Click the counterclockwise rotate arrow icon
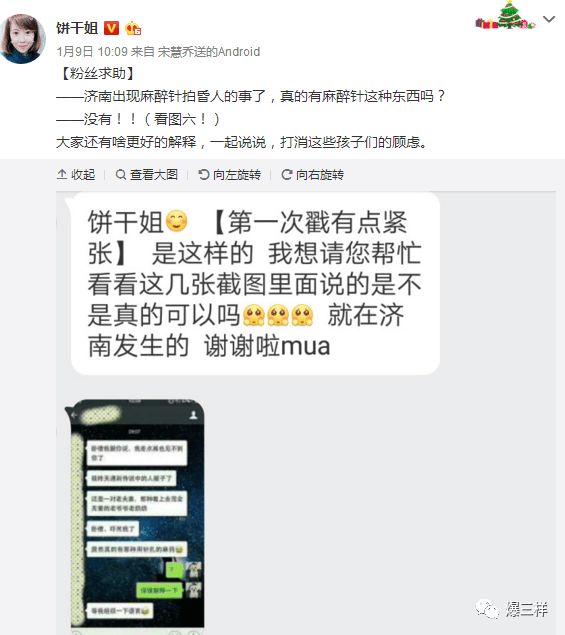Screen dimensions: 565x635 204,175
